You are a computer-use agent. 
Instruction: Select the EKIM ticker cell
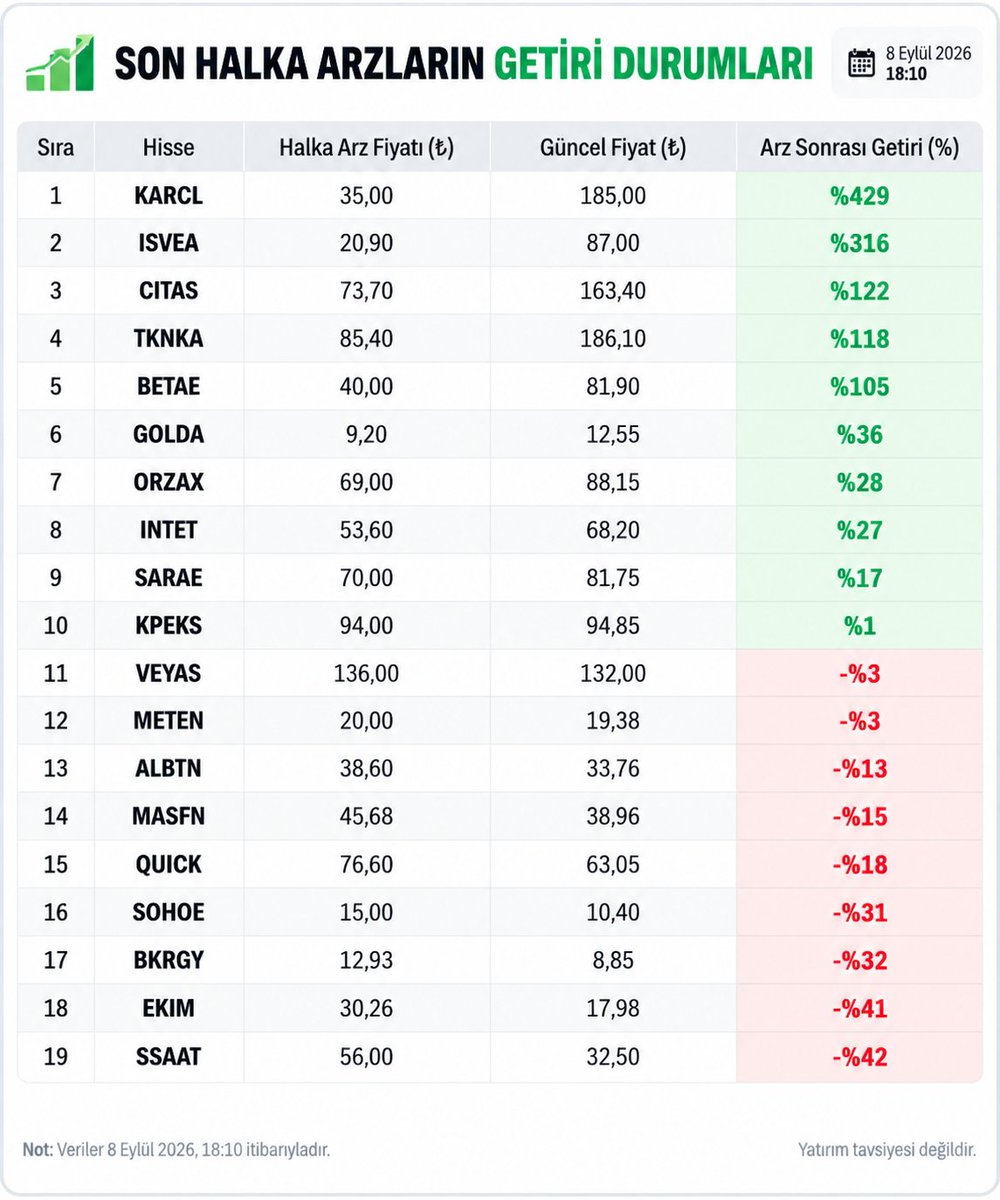coord(168,1009)
